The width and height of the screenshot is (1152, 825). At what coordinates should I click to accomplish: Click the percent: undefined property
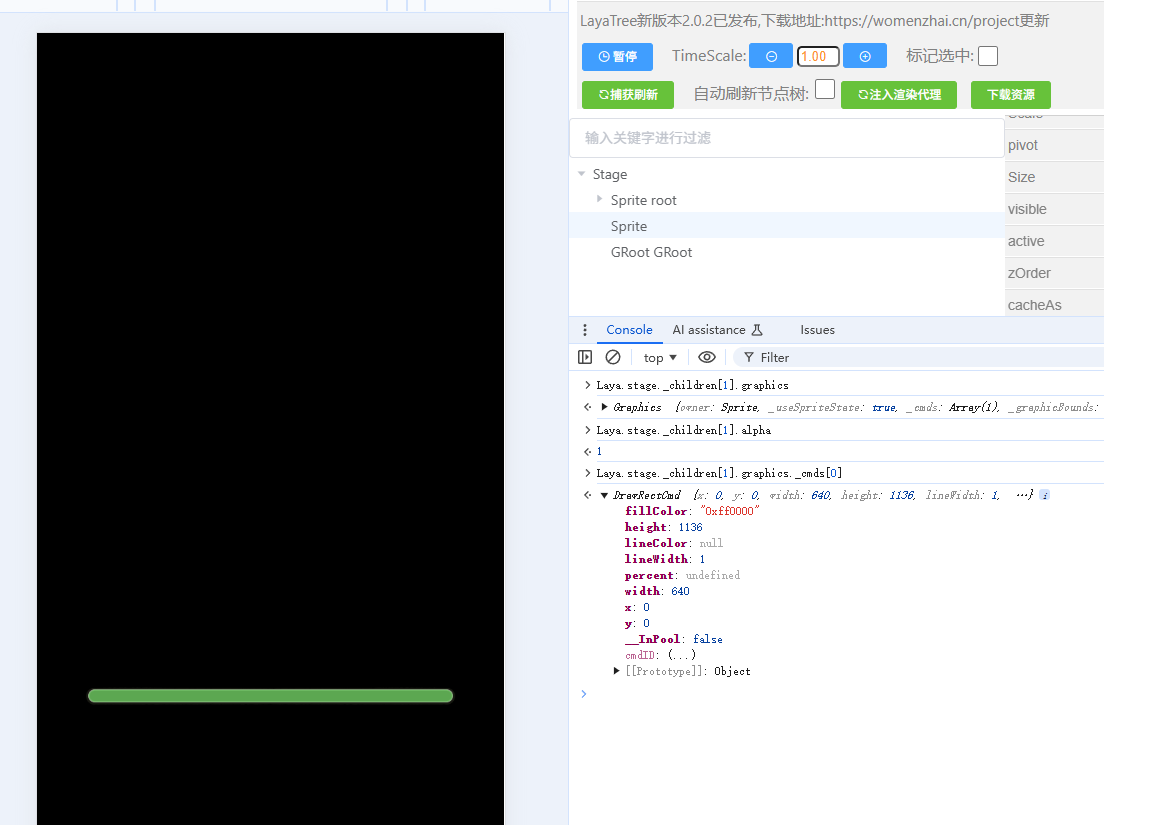point(682,575)
